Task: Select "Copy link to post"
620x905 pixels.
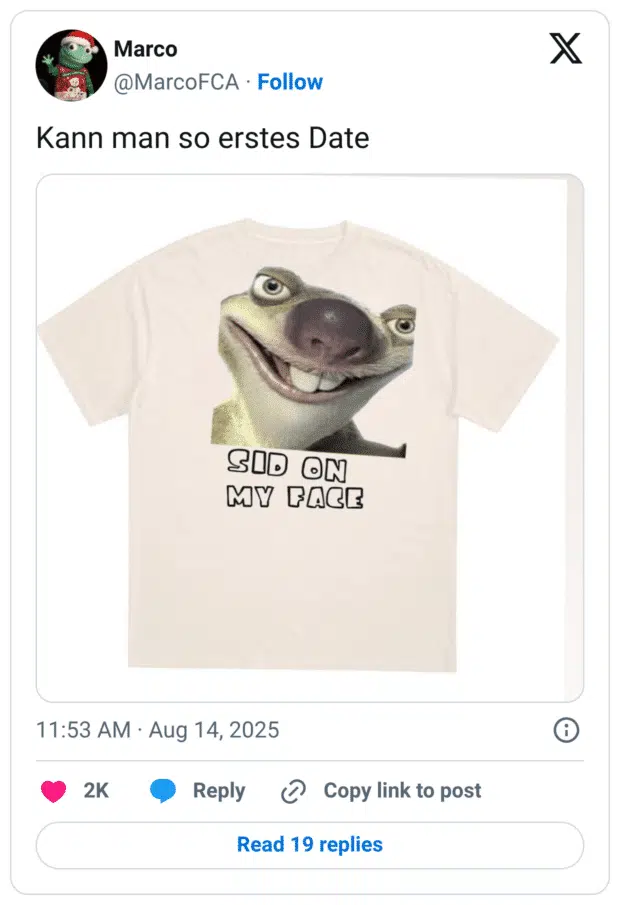Action: point(402,791)
